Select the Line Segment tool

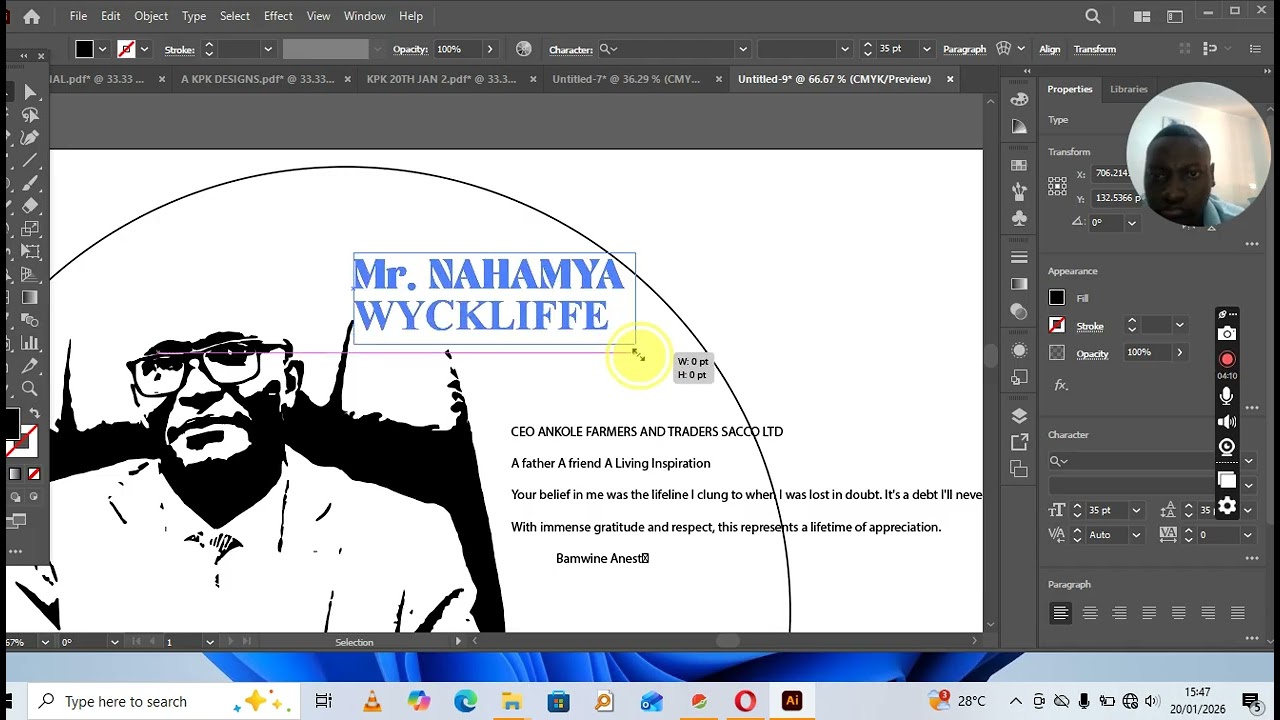(x=30, y=161)
